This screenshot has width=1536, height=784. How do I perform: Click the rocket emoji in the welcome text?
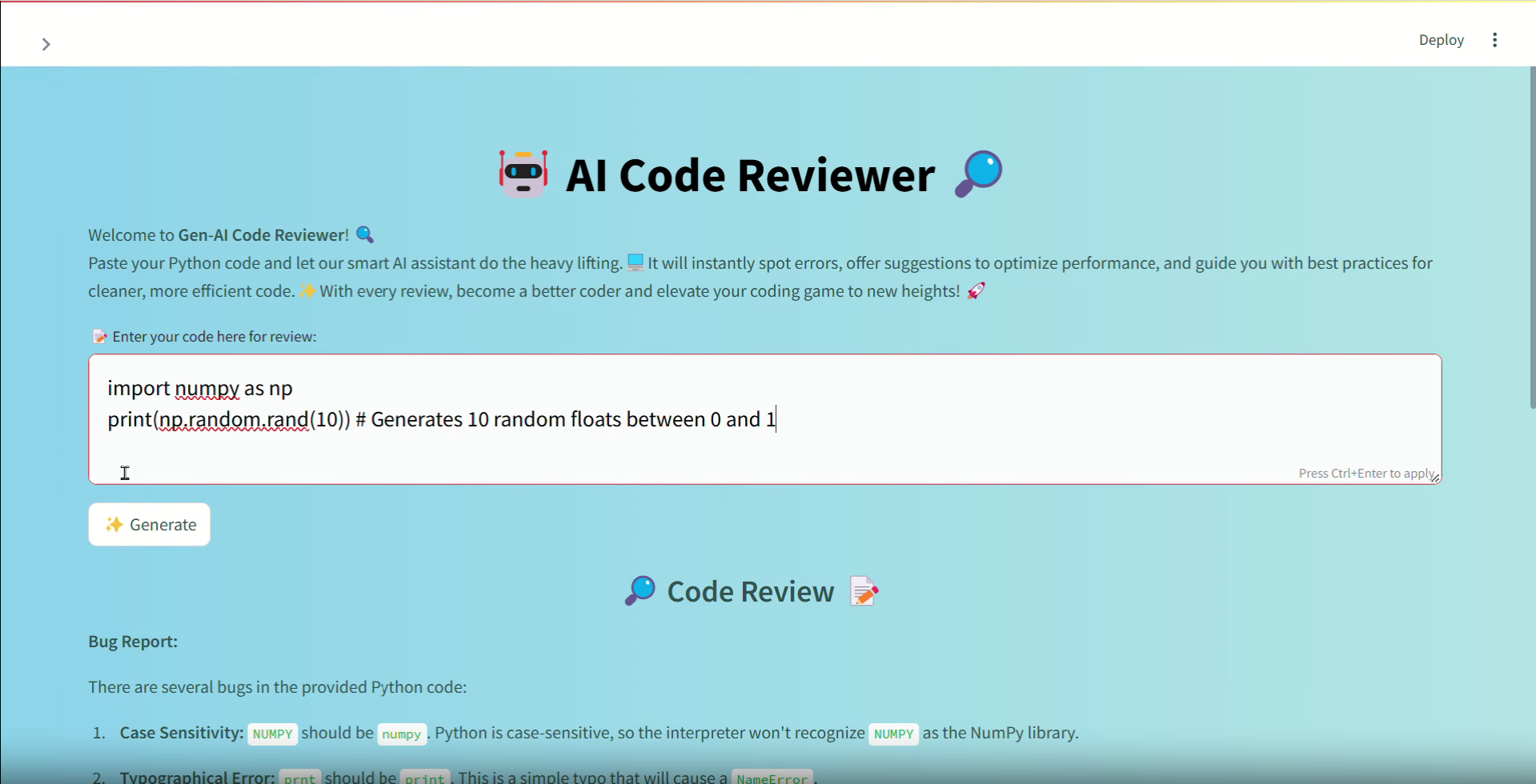click(x=976, y=291)
